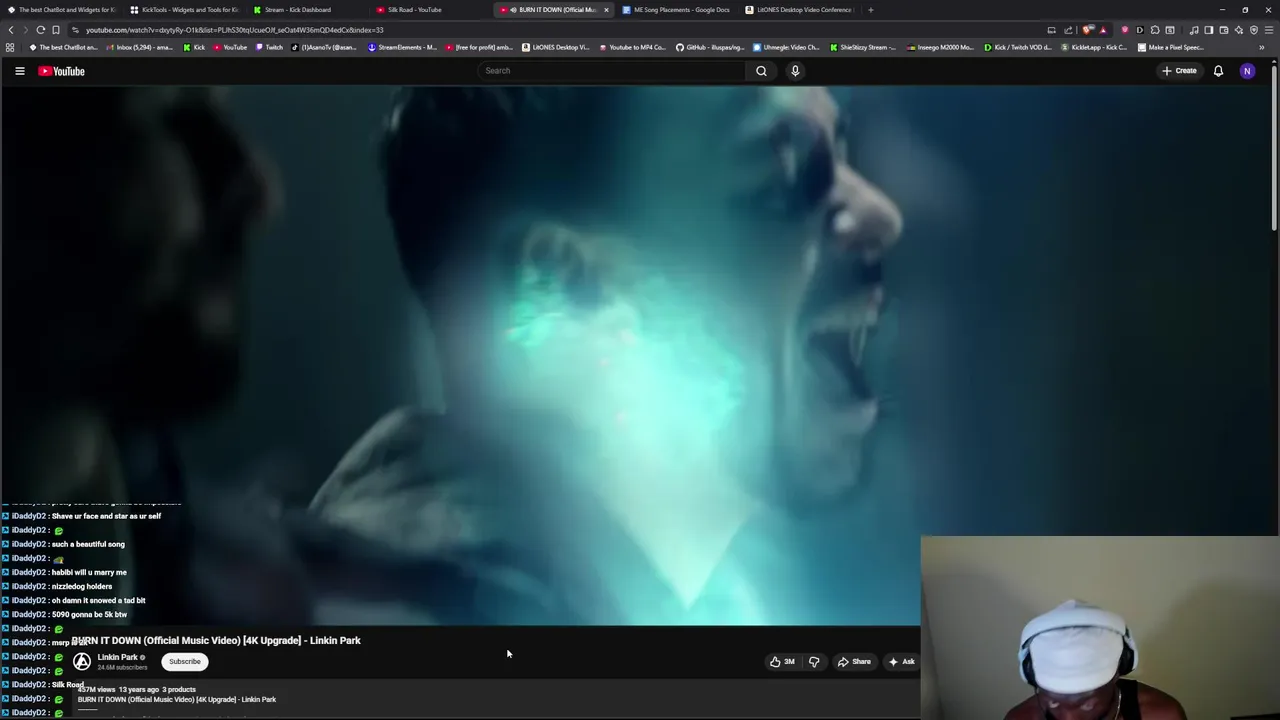Click the address bar URL
The width and height of the screenshot is (1280, 720).
234,30
